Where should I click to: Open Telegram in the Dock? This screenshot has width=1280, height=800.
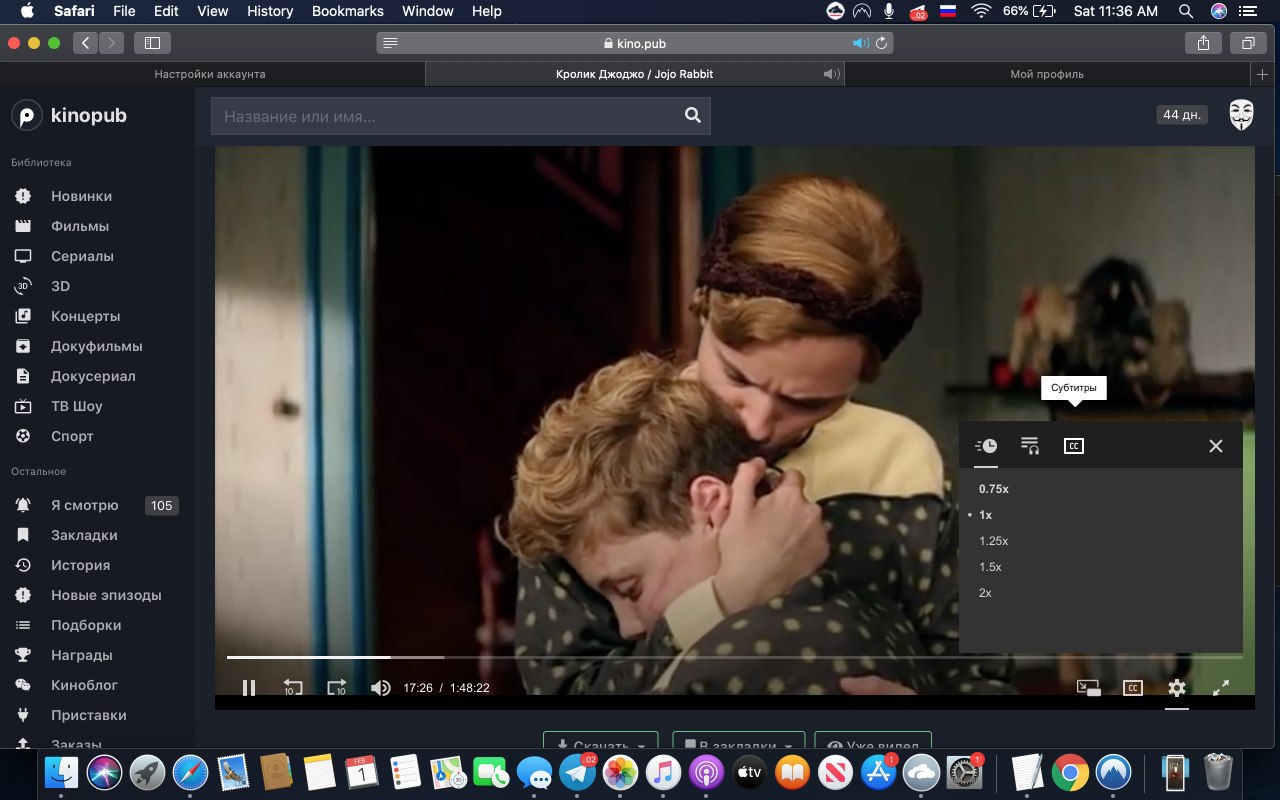pyautogui.click(x=577, y=772)
